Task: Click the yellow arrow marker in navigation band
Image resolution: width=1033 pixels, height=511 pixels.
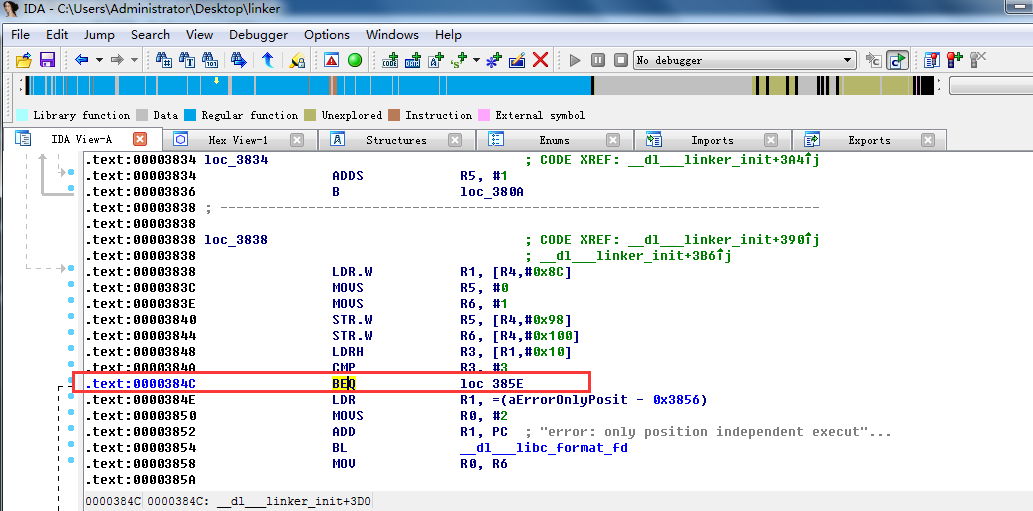Action: (216, 81)
